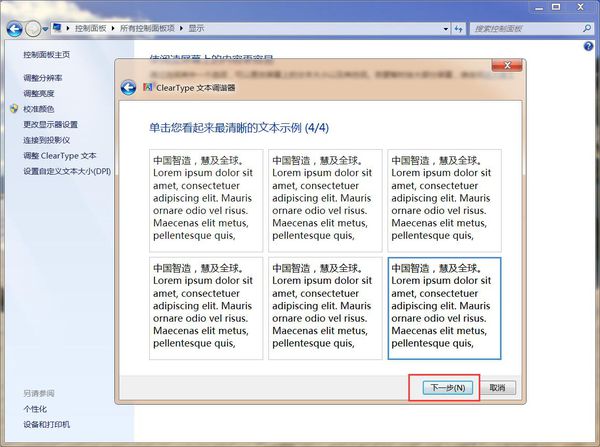Click the blue help question mark icon
600x447 pixels.
coord(589,47)
